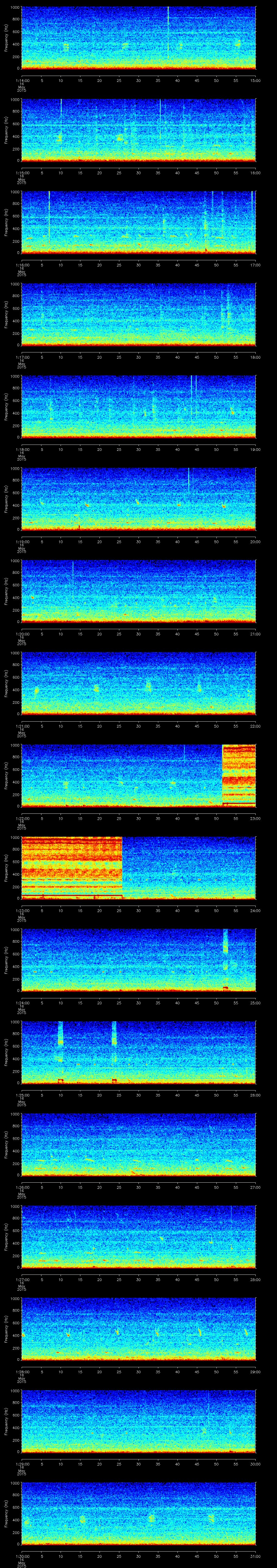This screenshot has height=1568, width=277.
Task: Click the red noise block in 1:22:00 spectrogram
Action: pos(239,775)
